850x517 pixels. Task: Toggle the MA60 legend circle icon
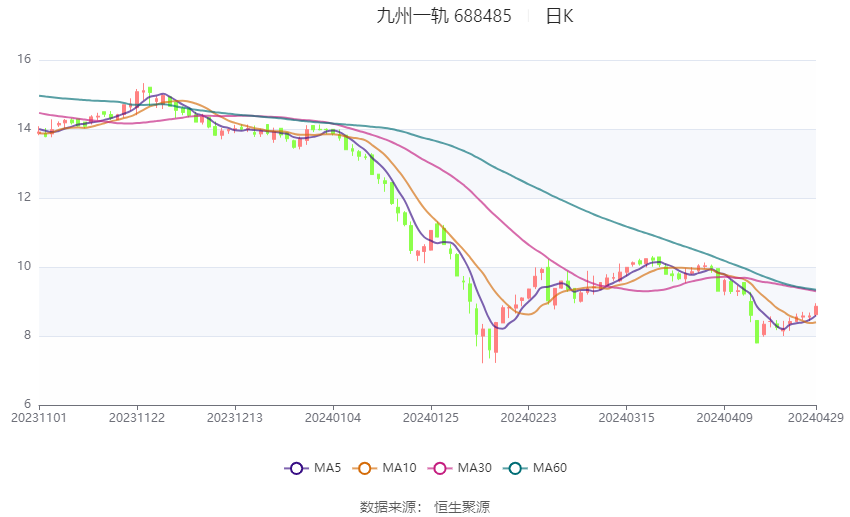[515, 468]
